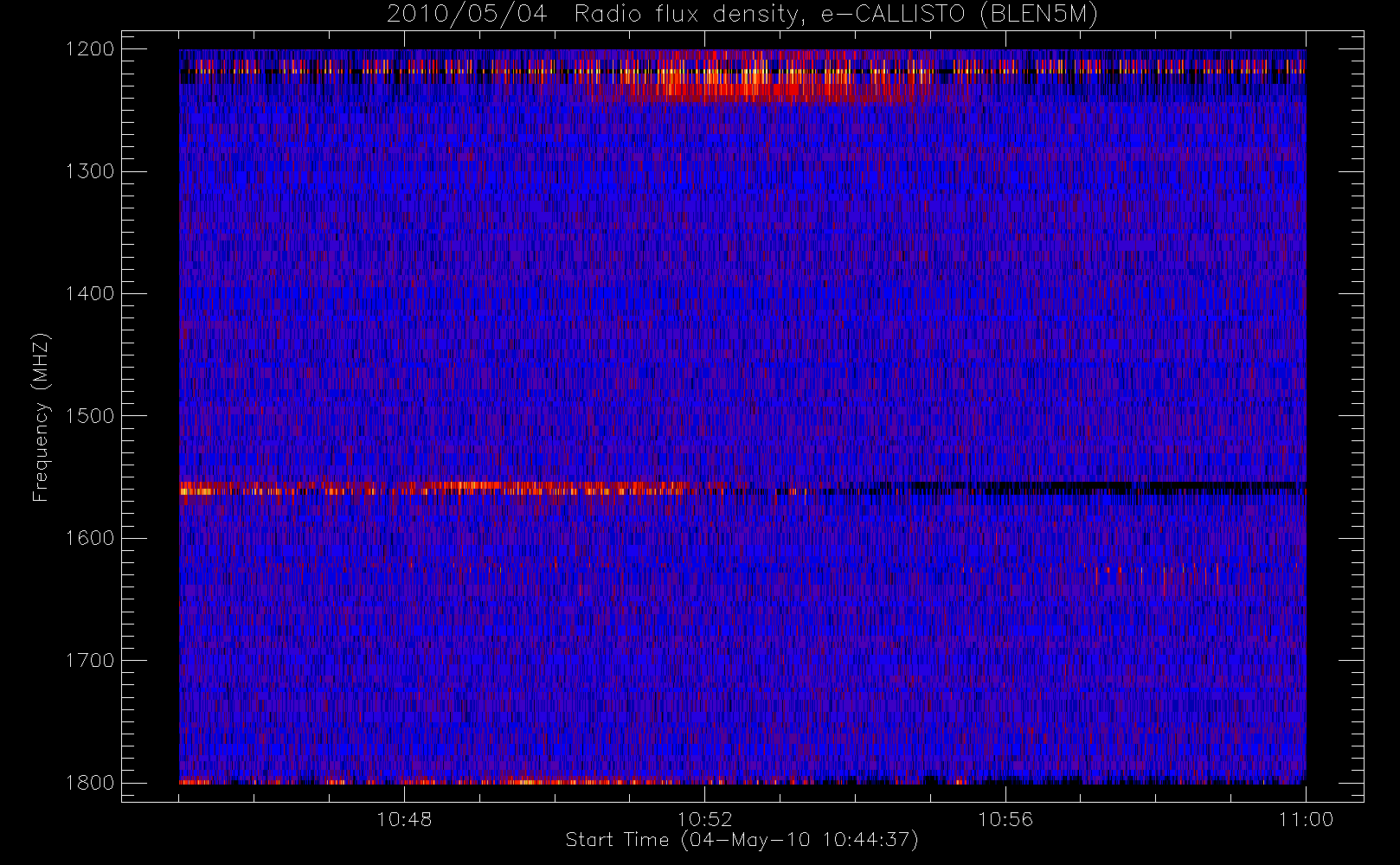Click the 10:52 time tick label
Screen dimensions: 1400x865
704,819
